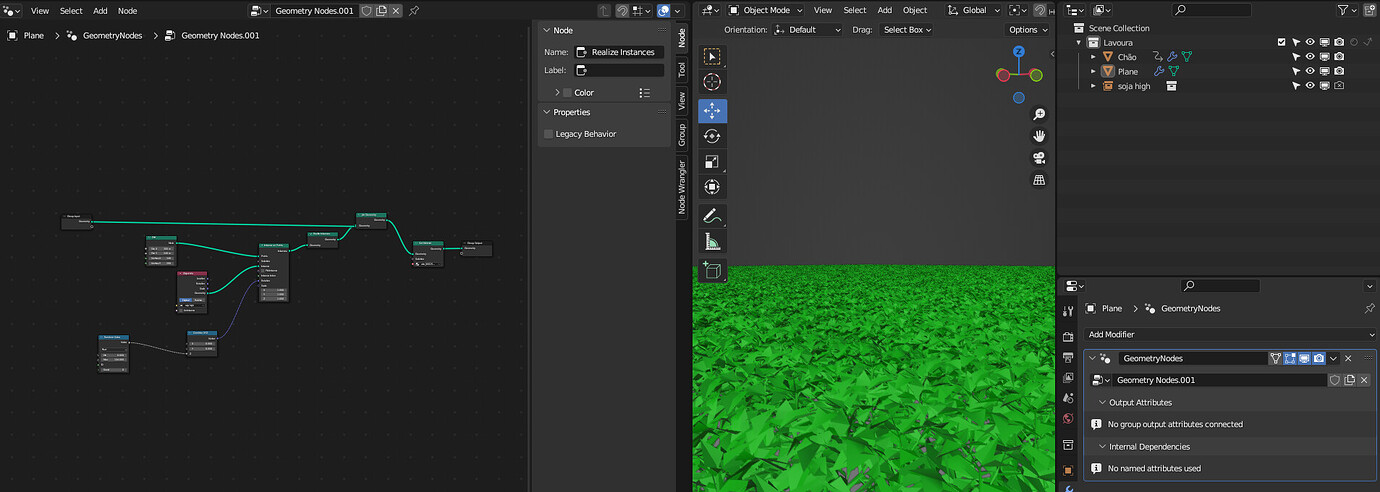The width and height of the screenshot is (1380, 492).
Task: Toggle camera view in the viewport
Action: 1039,158
